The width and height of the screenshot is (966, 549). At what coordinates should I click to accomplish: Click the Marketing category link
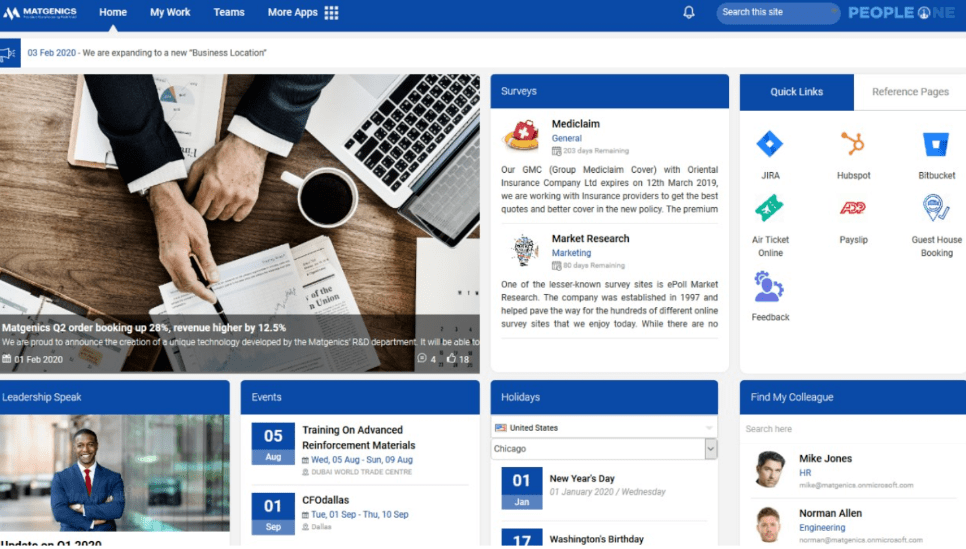(571, 253)
